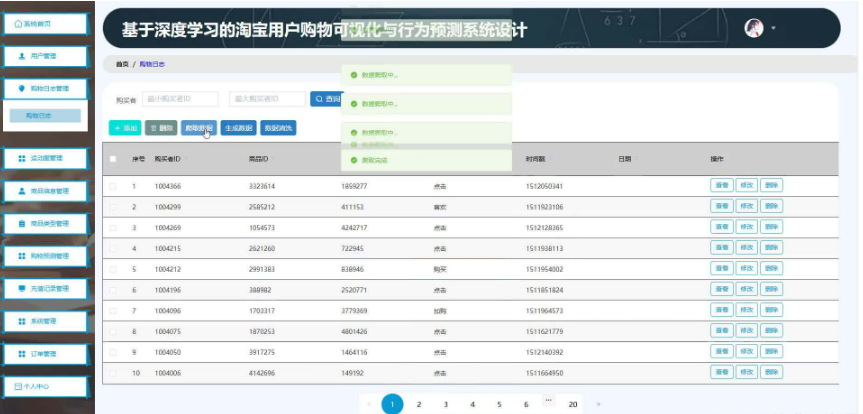Expand the 充值记录管理 sidebar menu
Viewport: 863px width, 414px height.
[45, 288]
